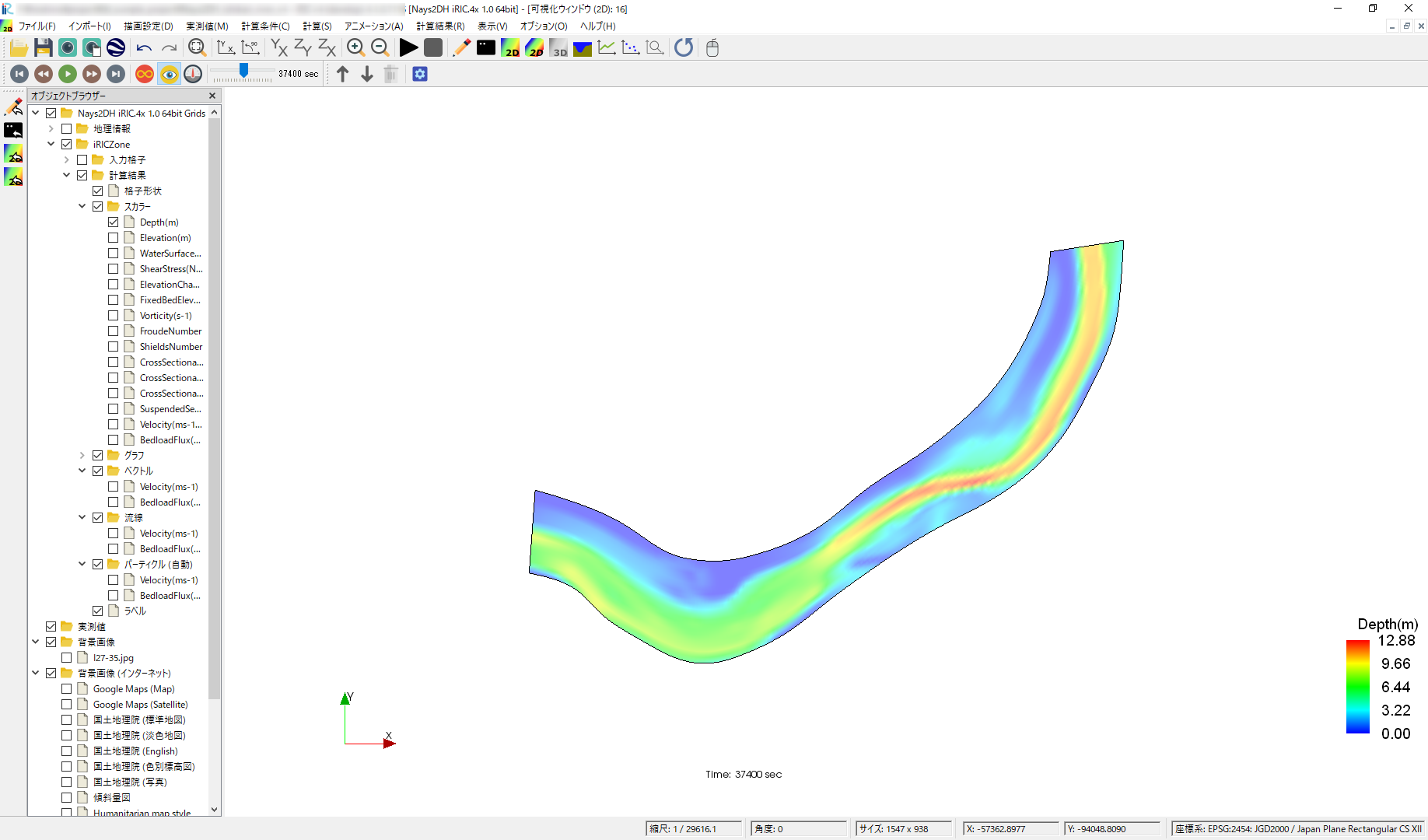Jump to the last time step
Viewport: 1428px width, 840px height.
pyautogui.click(x=116, y=74)
